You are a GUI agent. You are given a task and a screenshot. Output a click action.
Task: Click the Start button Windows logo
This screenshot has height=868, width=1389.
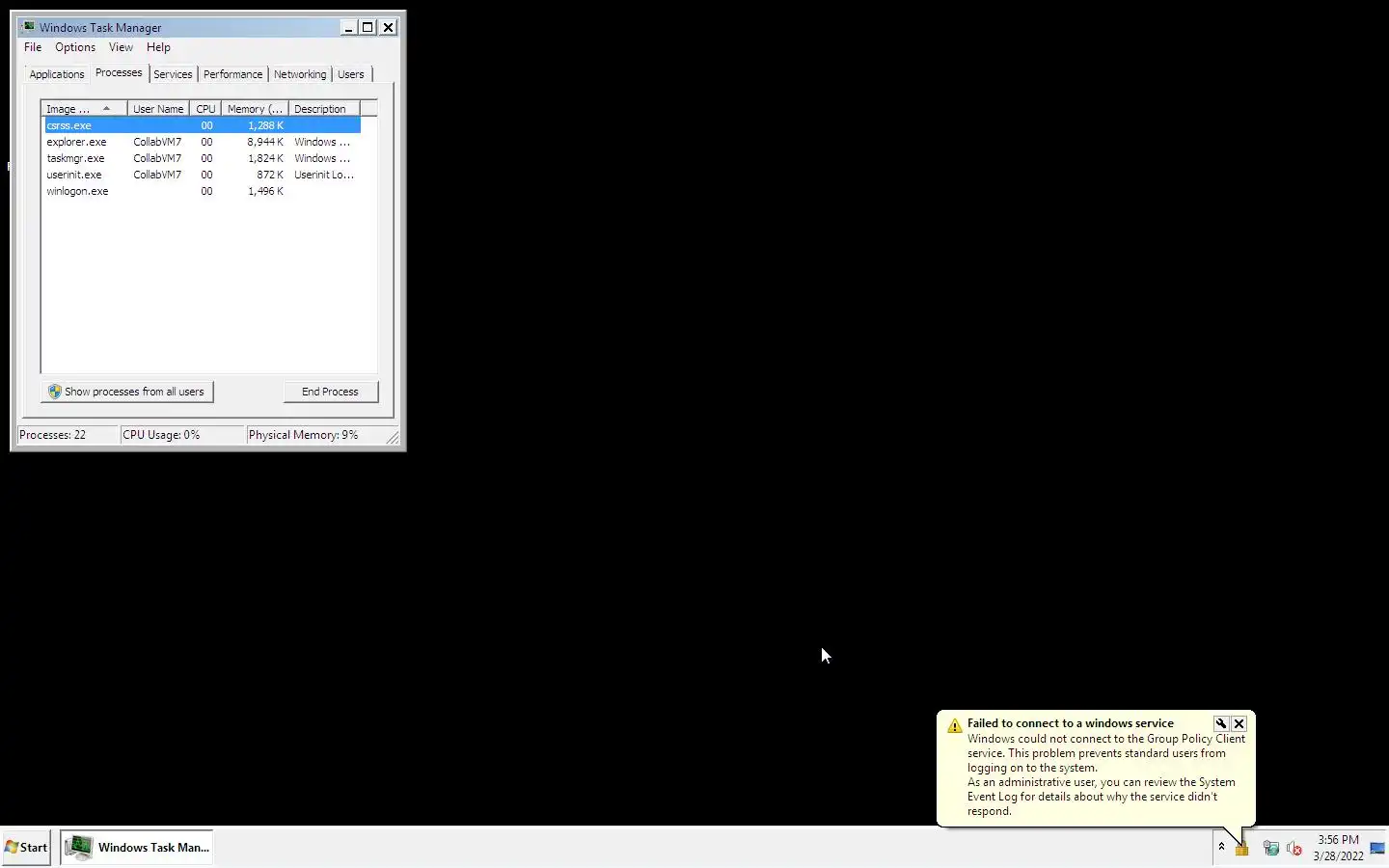pos(12,848)
